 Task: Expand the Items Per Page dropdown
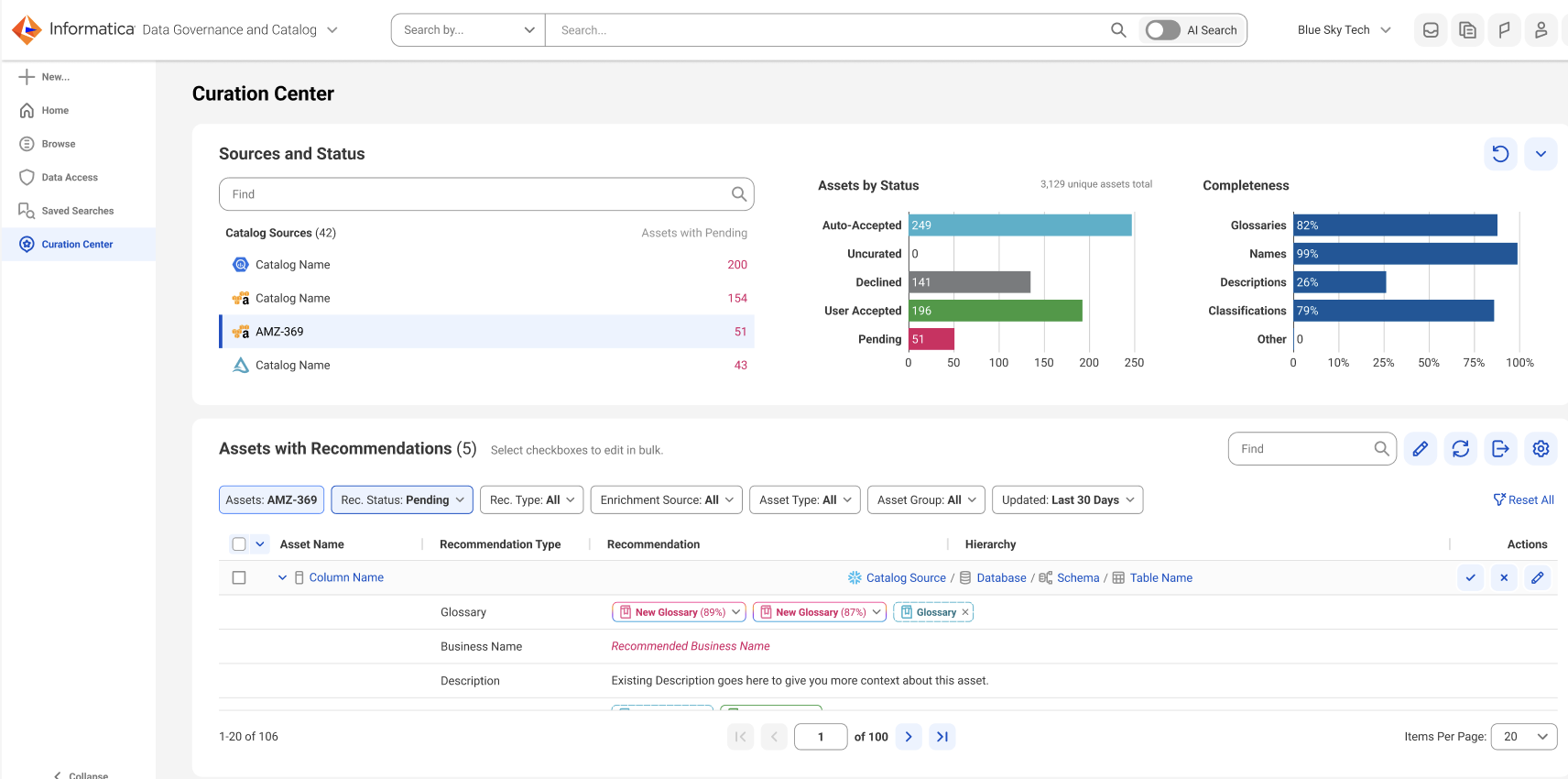(1524, 737)
